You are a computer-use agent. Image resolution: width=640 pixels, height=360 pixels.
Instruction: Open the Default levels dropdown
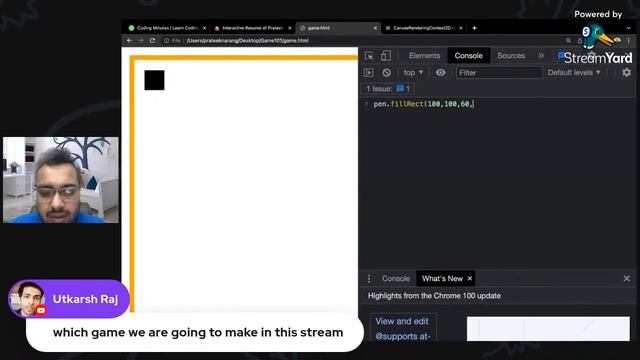(574, 73)
